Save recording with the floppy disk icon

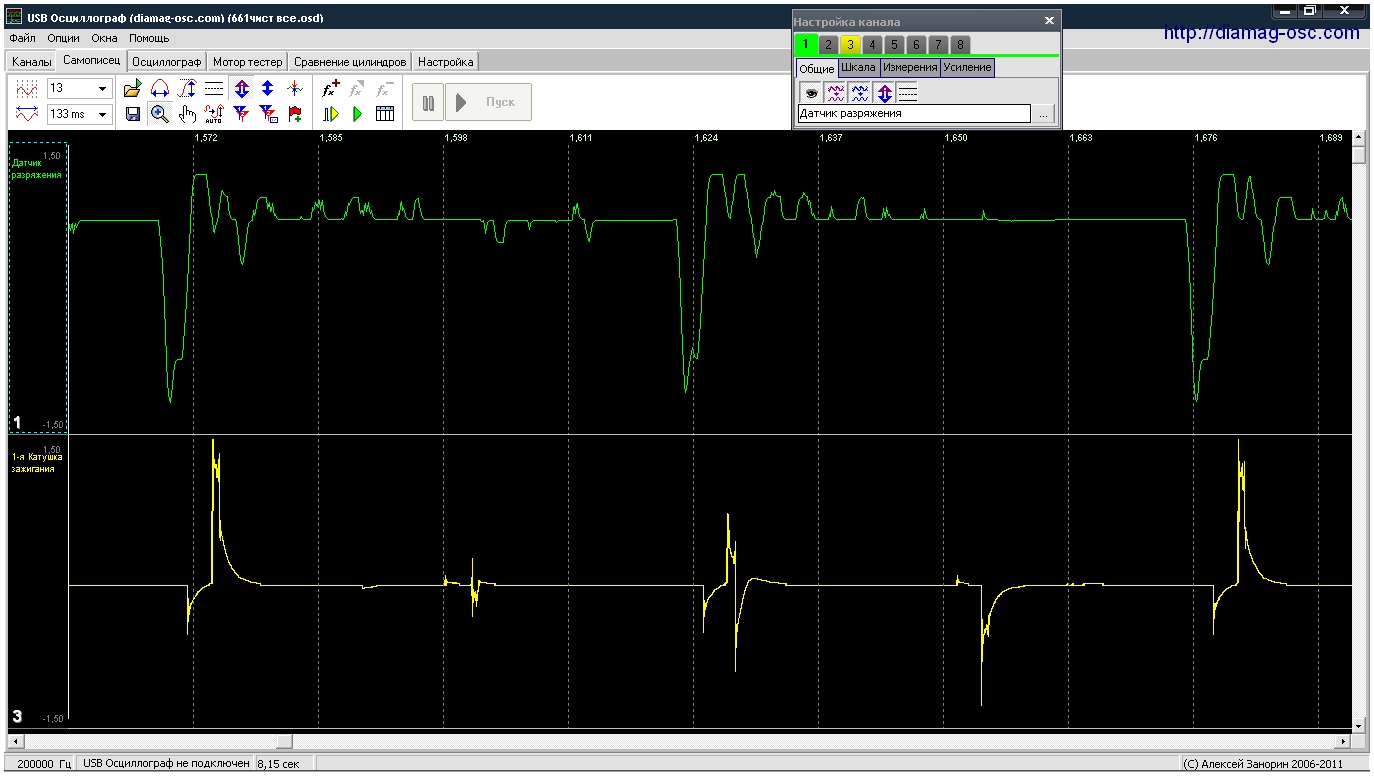tap(133, 114)
